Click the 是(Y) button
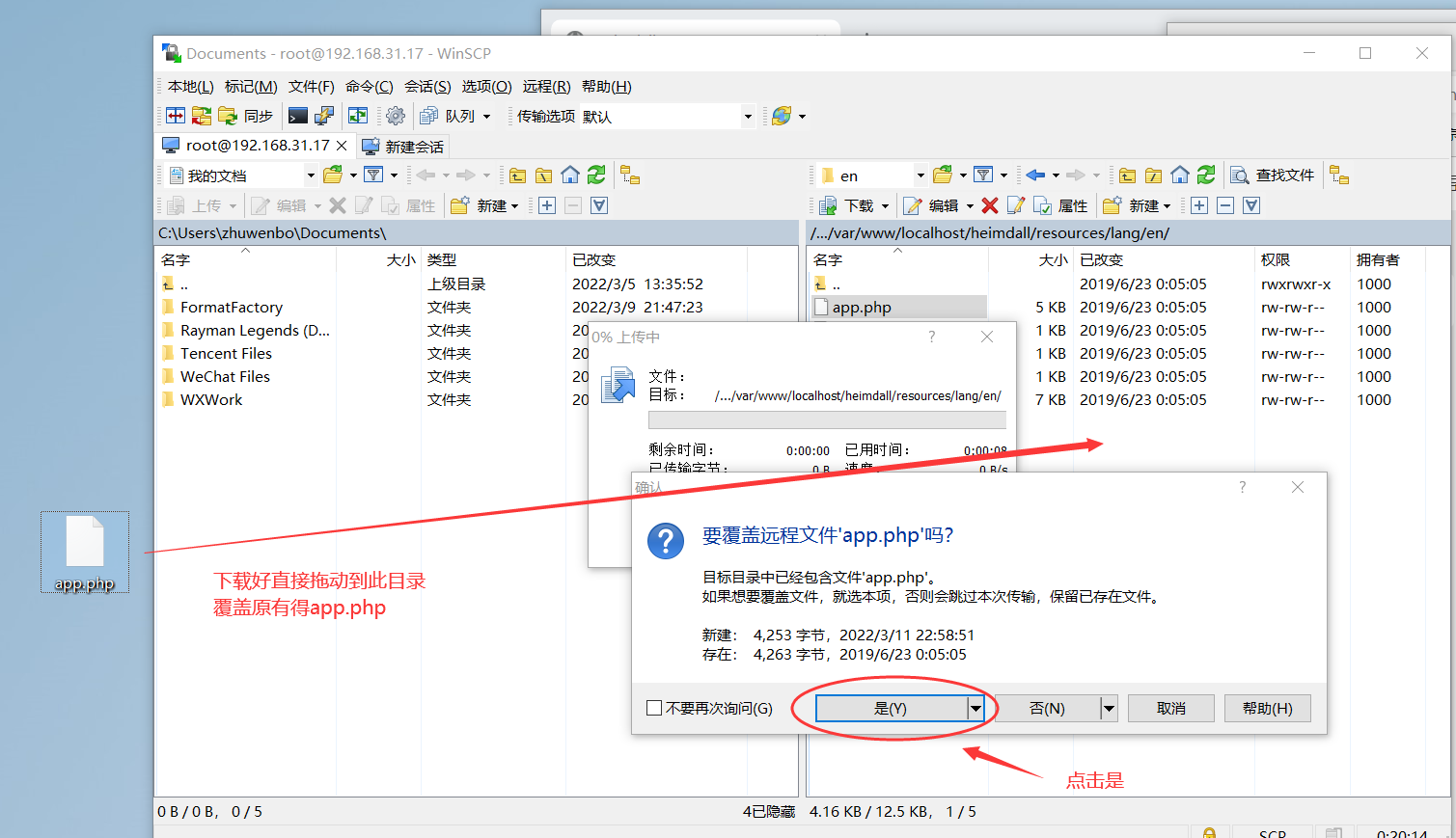The image size is (1456, 838). click(892, 708)
